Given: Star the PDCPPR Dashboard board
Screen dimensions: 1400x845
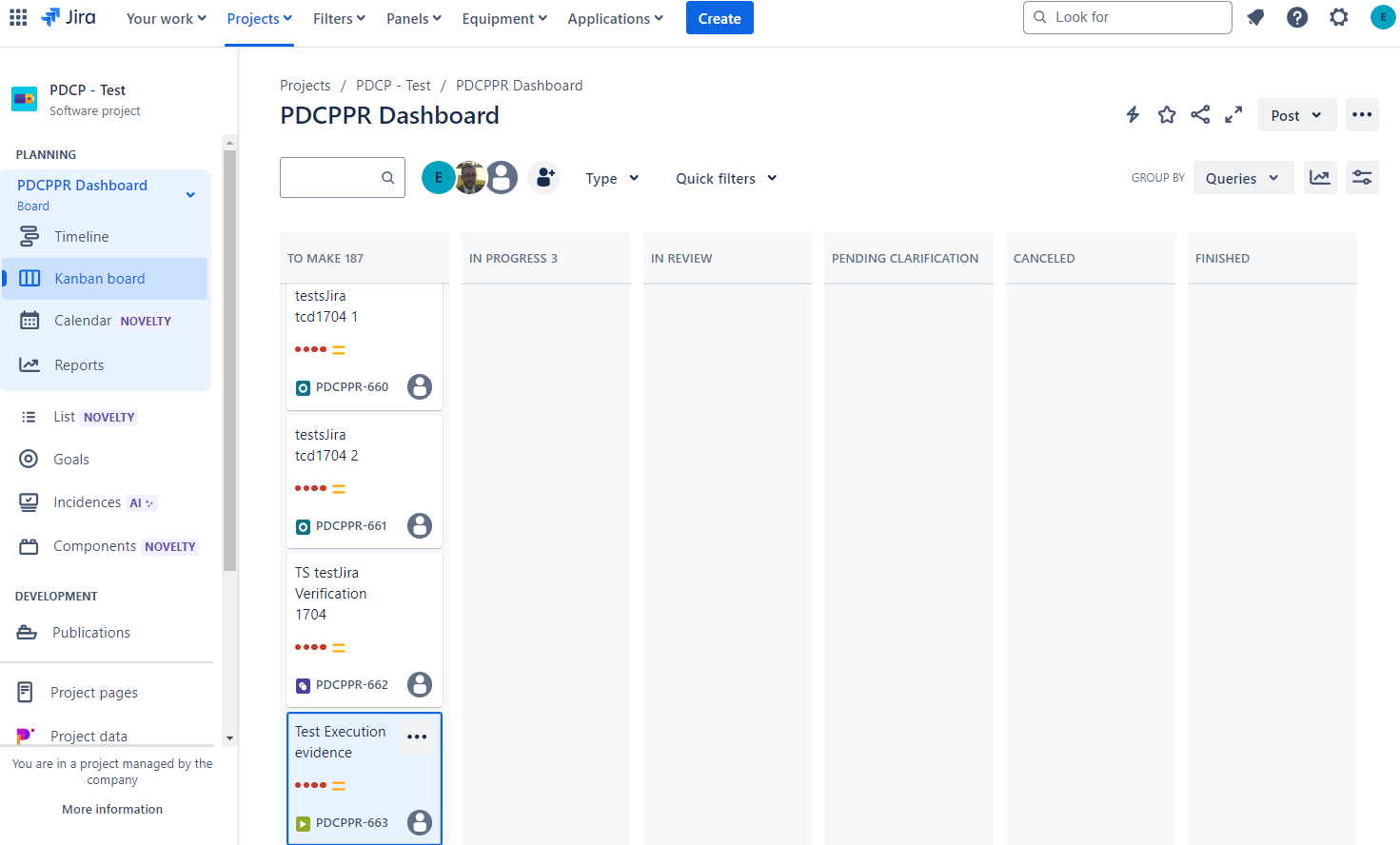Looking at the screenshot, I should pos(1167,114).
